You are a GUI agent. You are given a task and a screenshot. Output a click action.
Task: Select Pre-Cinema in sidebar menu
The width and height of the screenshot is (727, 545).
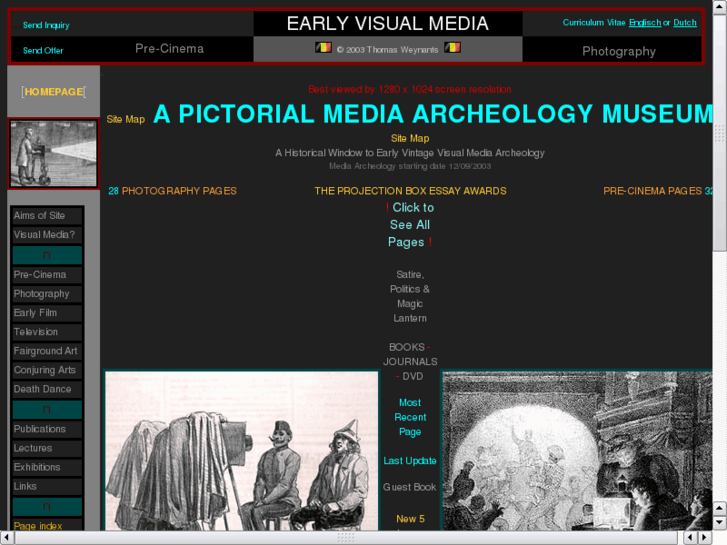point(47,275)
